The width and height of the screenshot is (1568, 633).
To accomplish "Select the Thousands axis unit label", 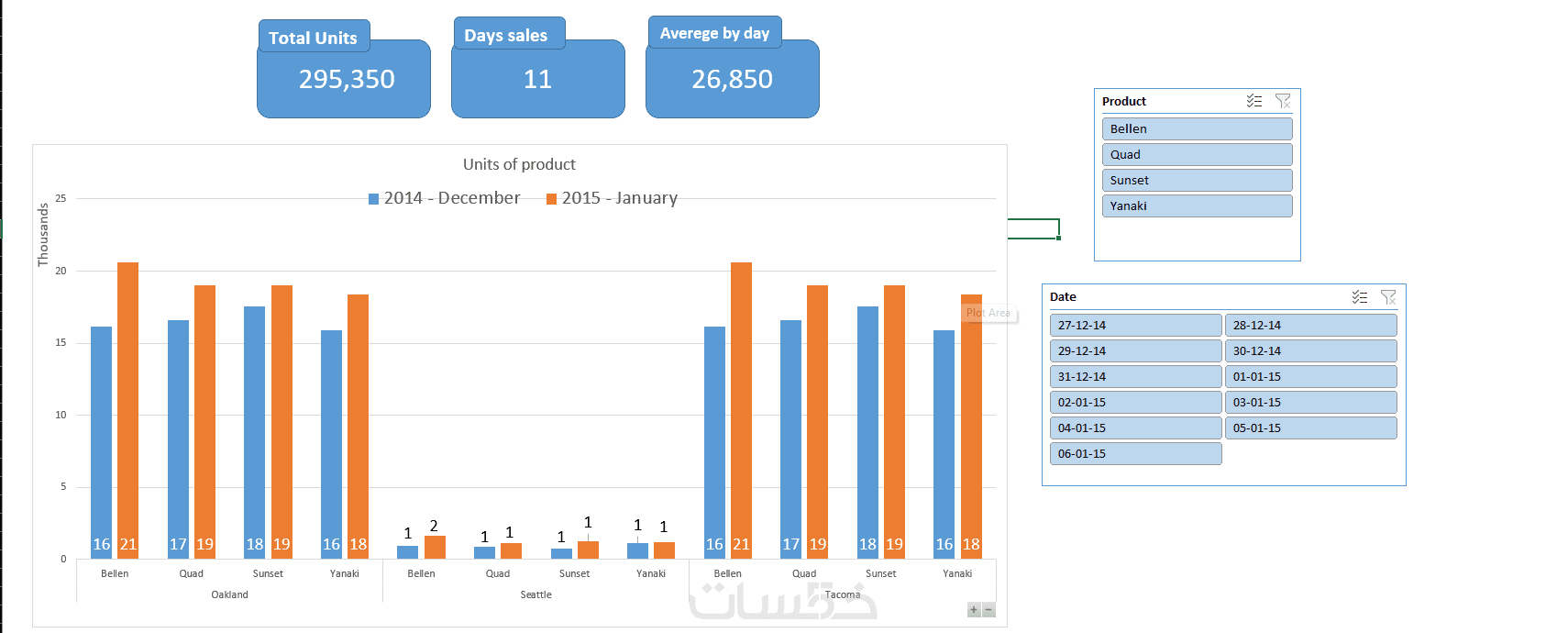I will coord(43,235).
